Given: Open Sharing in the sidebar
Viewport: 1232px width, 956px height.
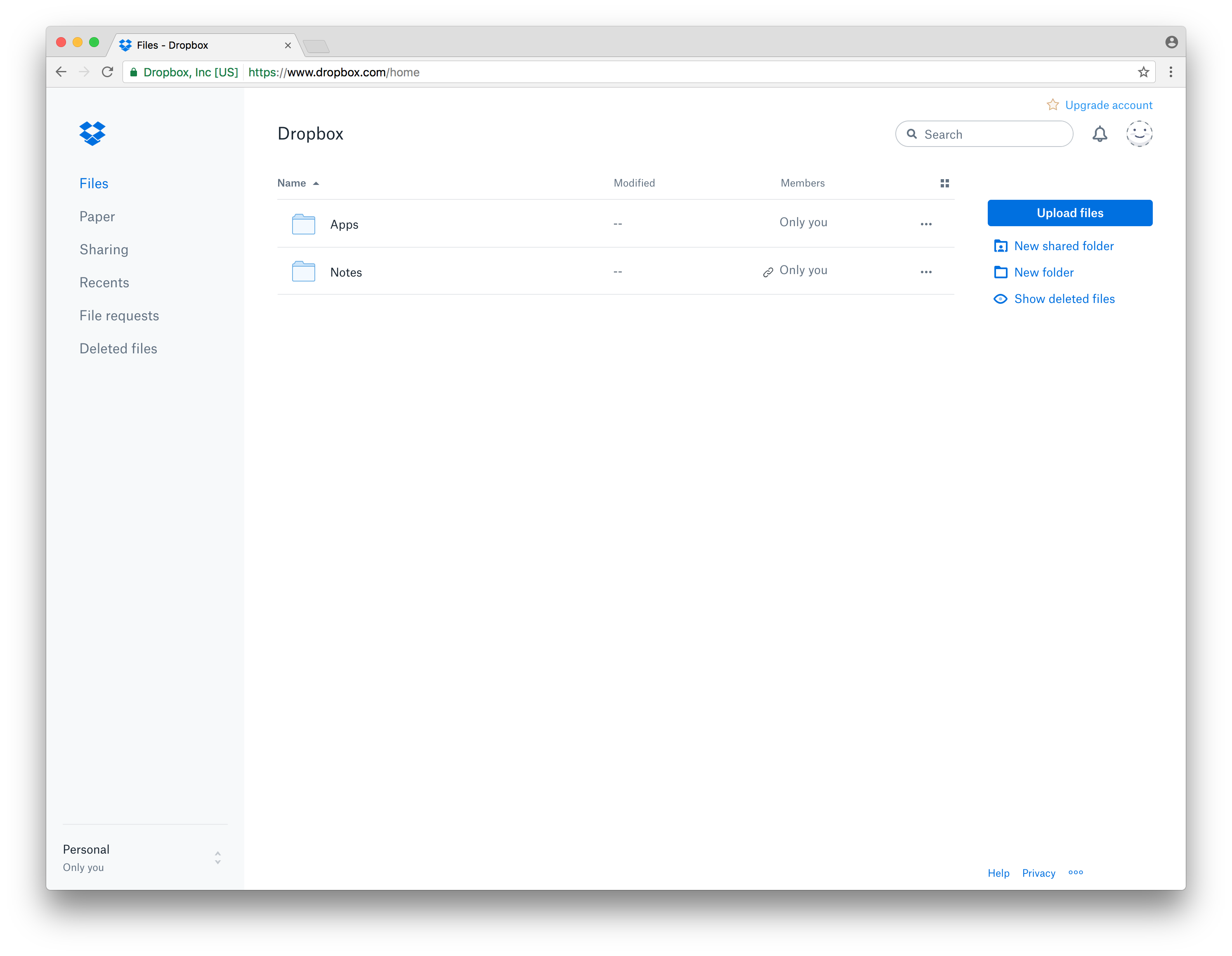Looking at the screenshot, I should coord(104,249).
